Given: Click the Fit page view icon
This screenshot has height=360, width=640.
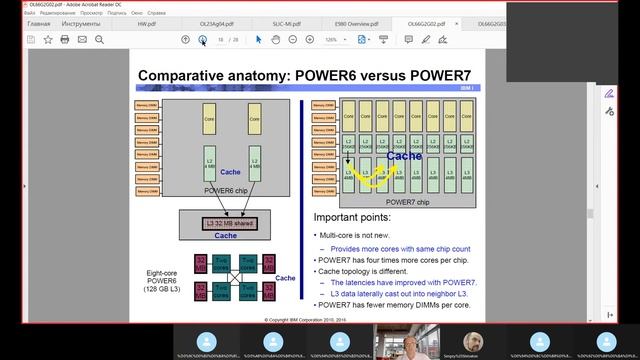Looking at the screenshot, I should [x=361, y=40].
